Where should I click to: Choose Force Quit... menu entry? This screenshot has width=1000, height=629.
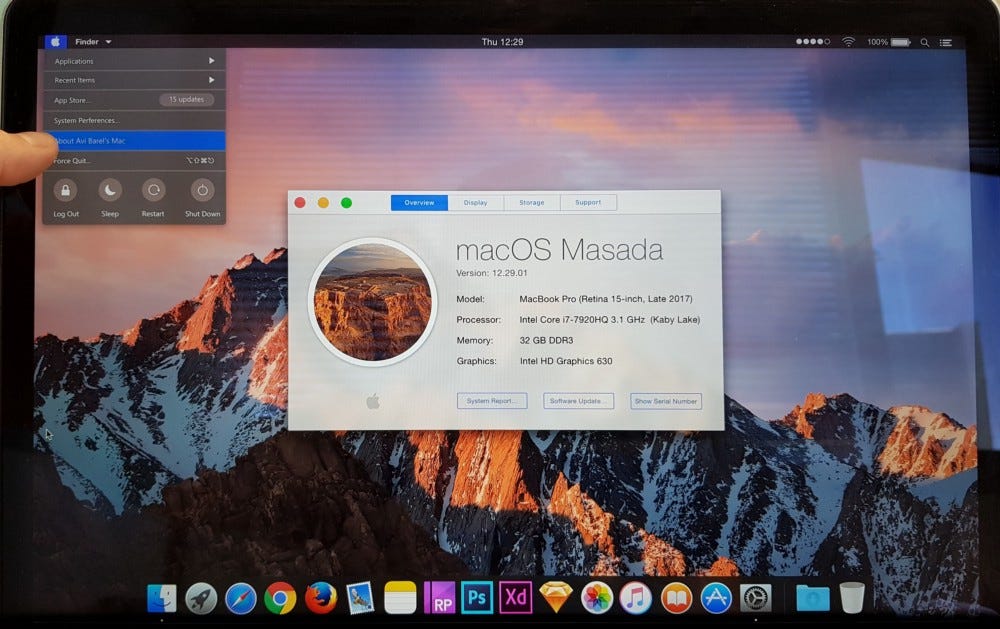point(135,160)
